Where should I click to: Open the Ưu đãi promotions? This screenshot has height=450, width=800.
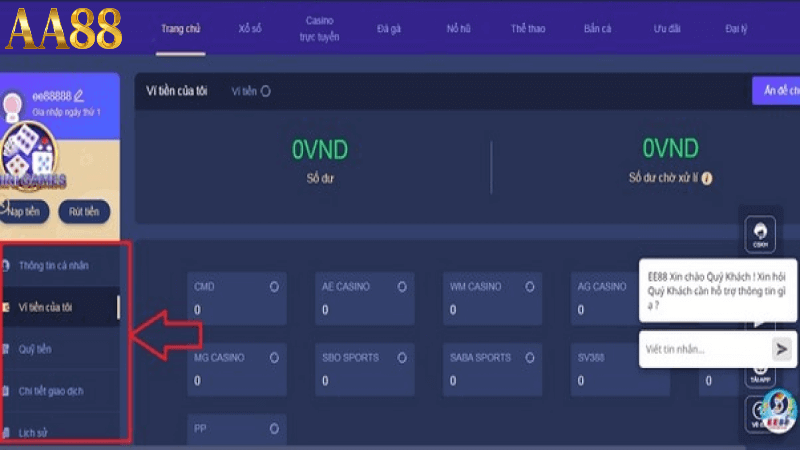(x=667, y=29)
